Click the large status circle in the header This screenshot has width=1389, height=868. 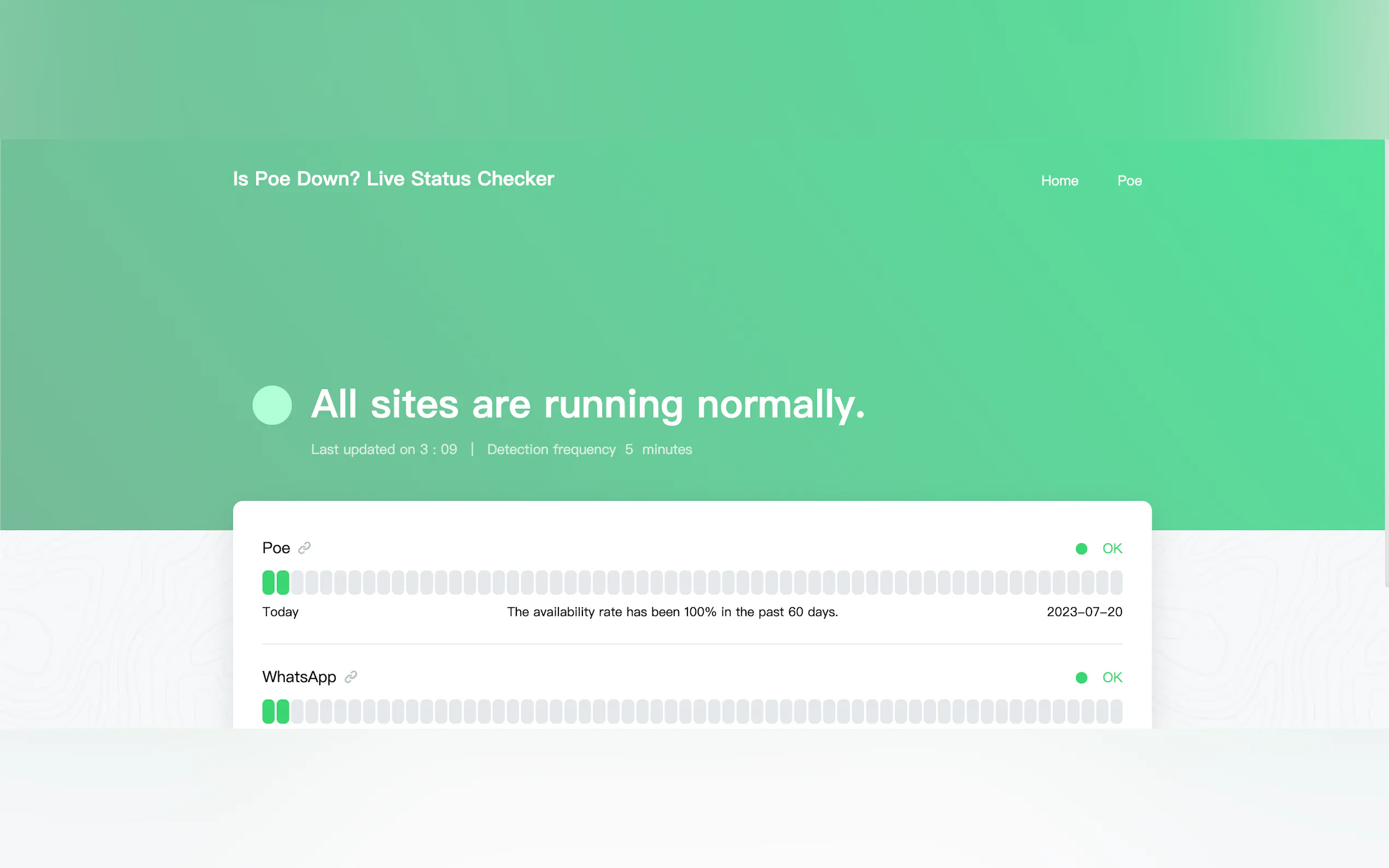point(272,405)
